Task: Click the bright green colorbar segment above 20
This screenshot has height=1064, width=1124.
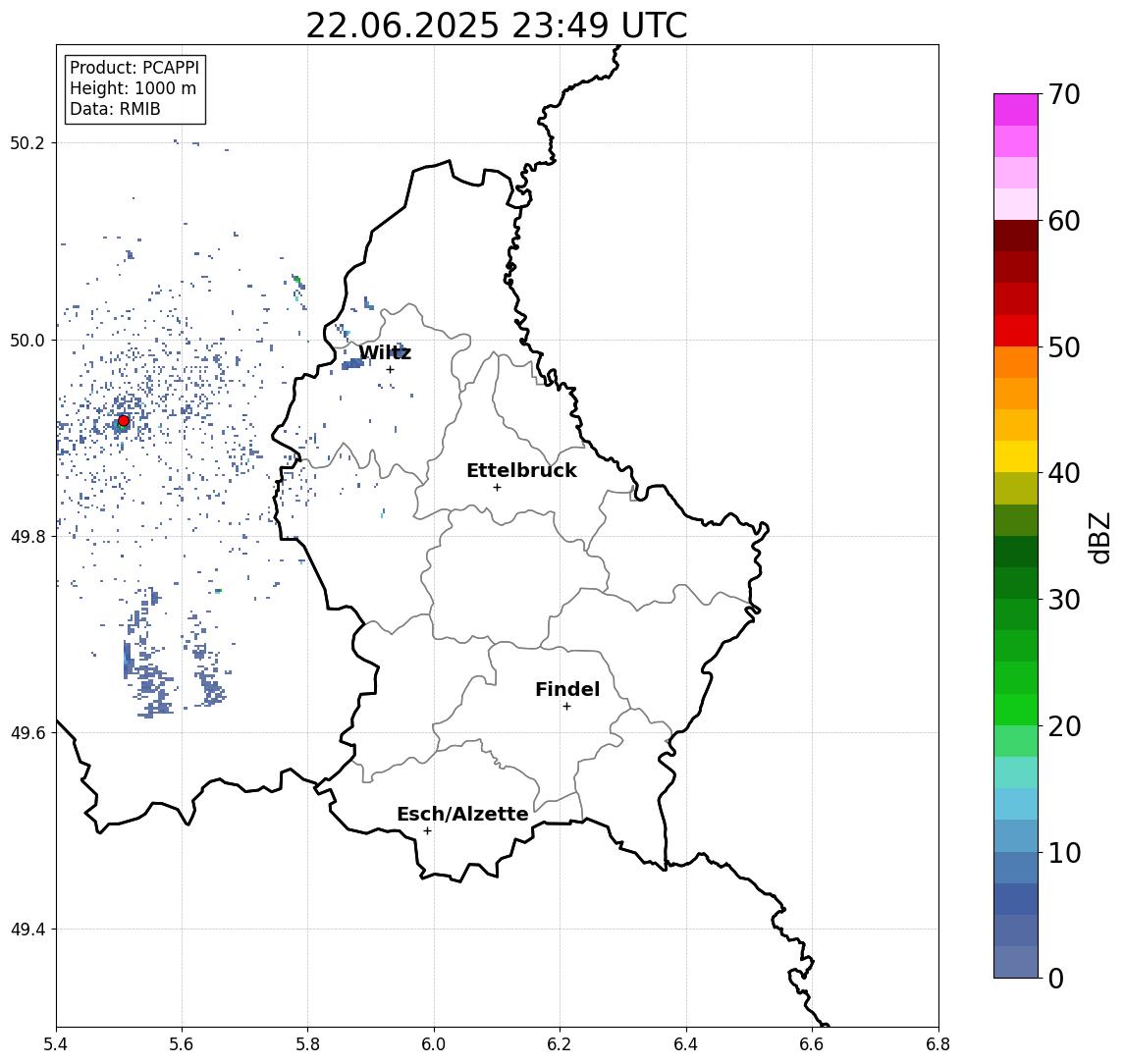Action: point(1016,709)
